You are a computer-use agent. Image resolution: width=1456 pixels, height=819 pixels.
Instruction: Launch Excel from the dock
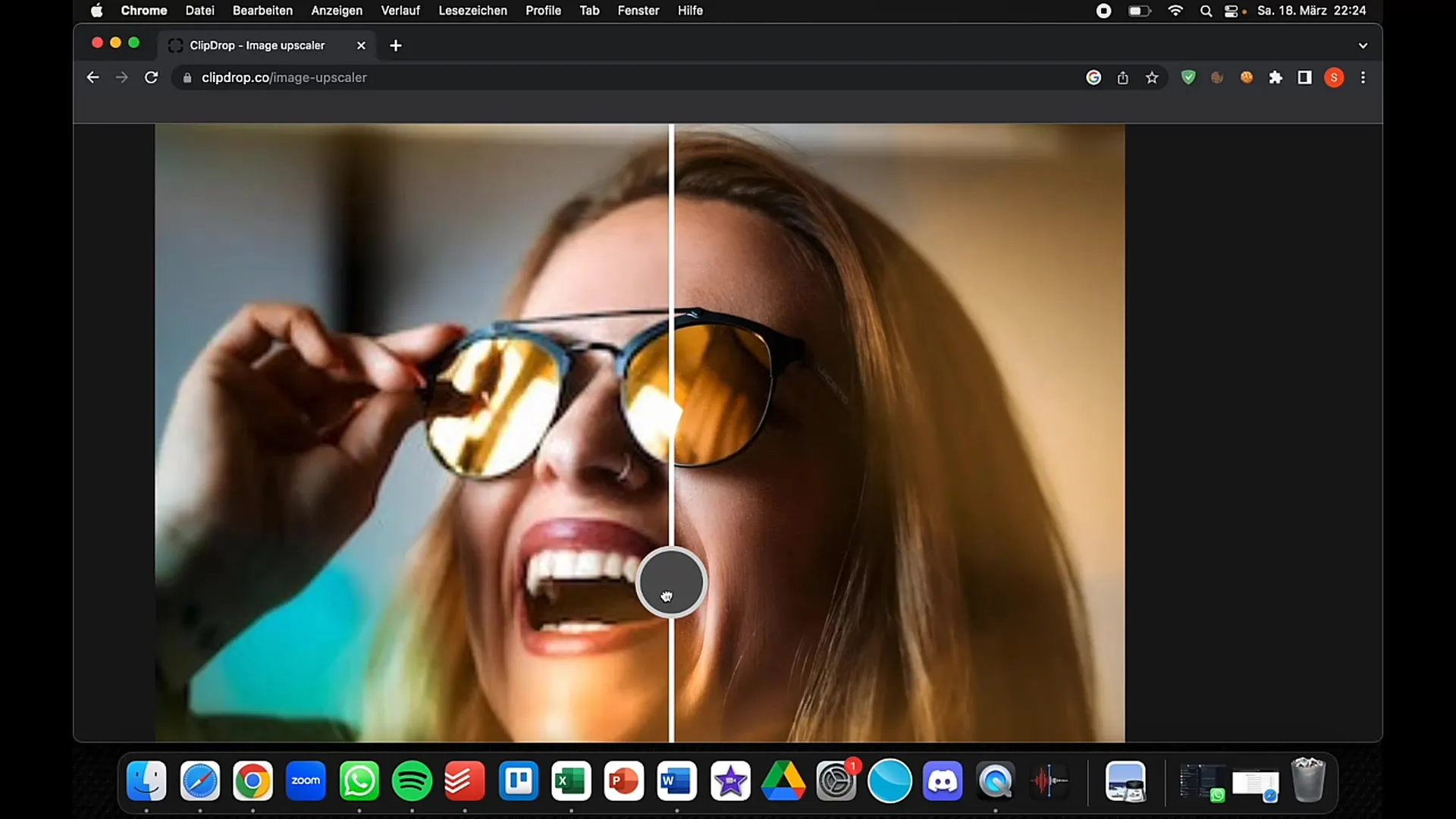(x=571, y=781)
